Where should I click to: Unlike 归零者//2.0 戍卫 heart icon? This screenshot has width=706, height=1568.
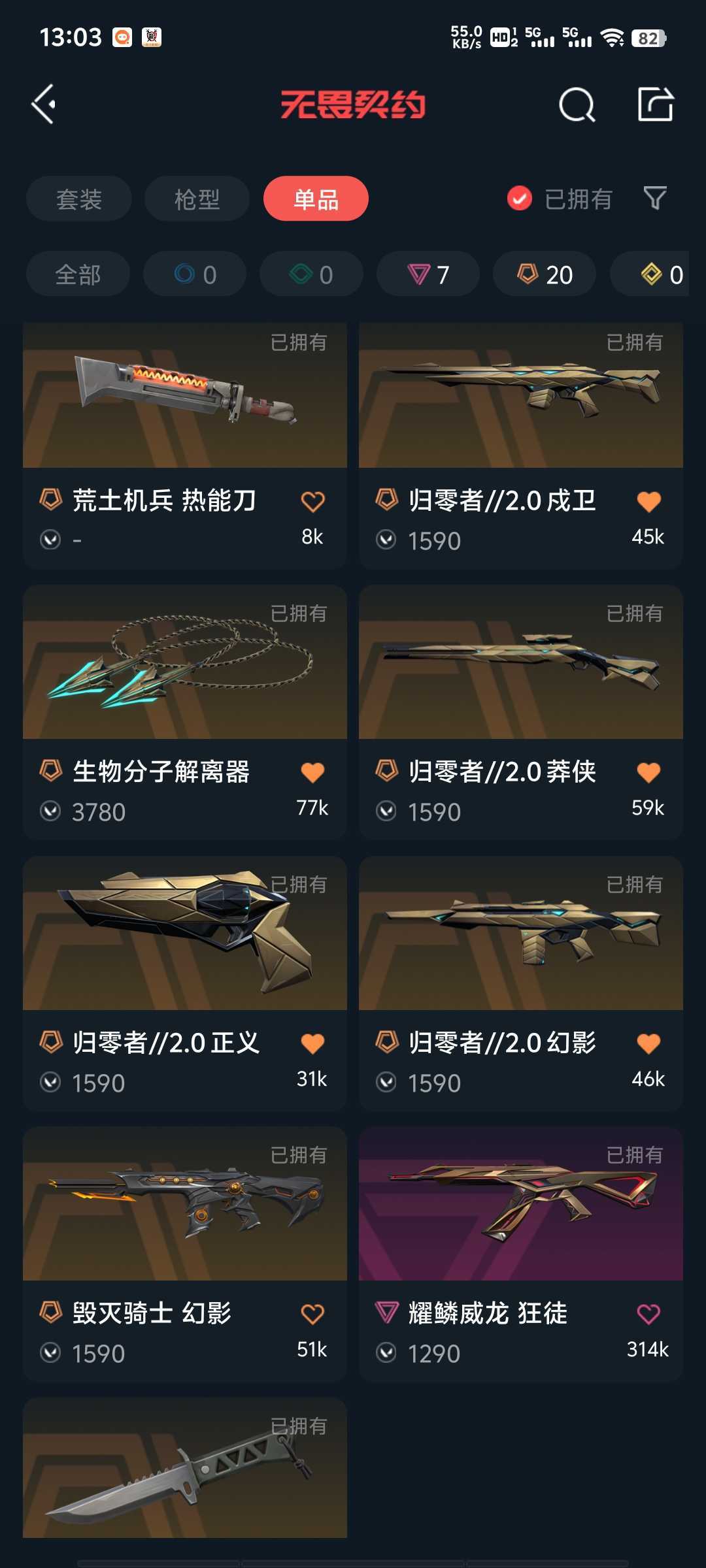click(x=648, y=502)
